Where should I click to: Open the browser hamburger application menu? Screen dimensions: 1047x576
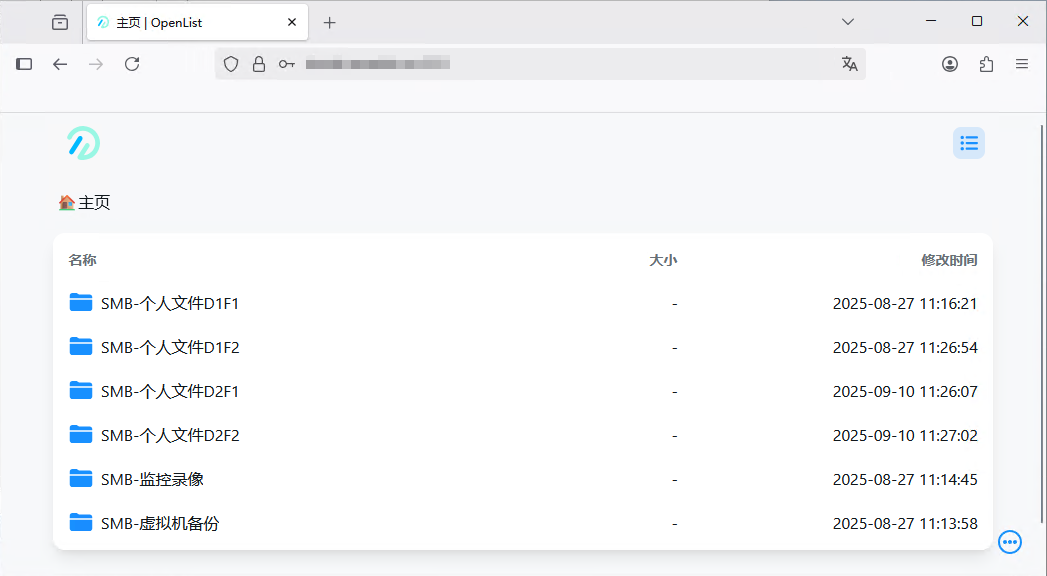click(1021, 64)
